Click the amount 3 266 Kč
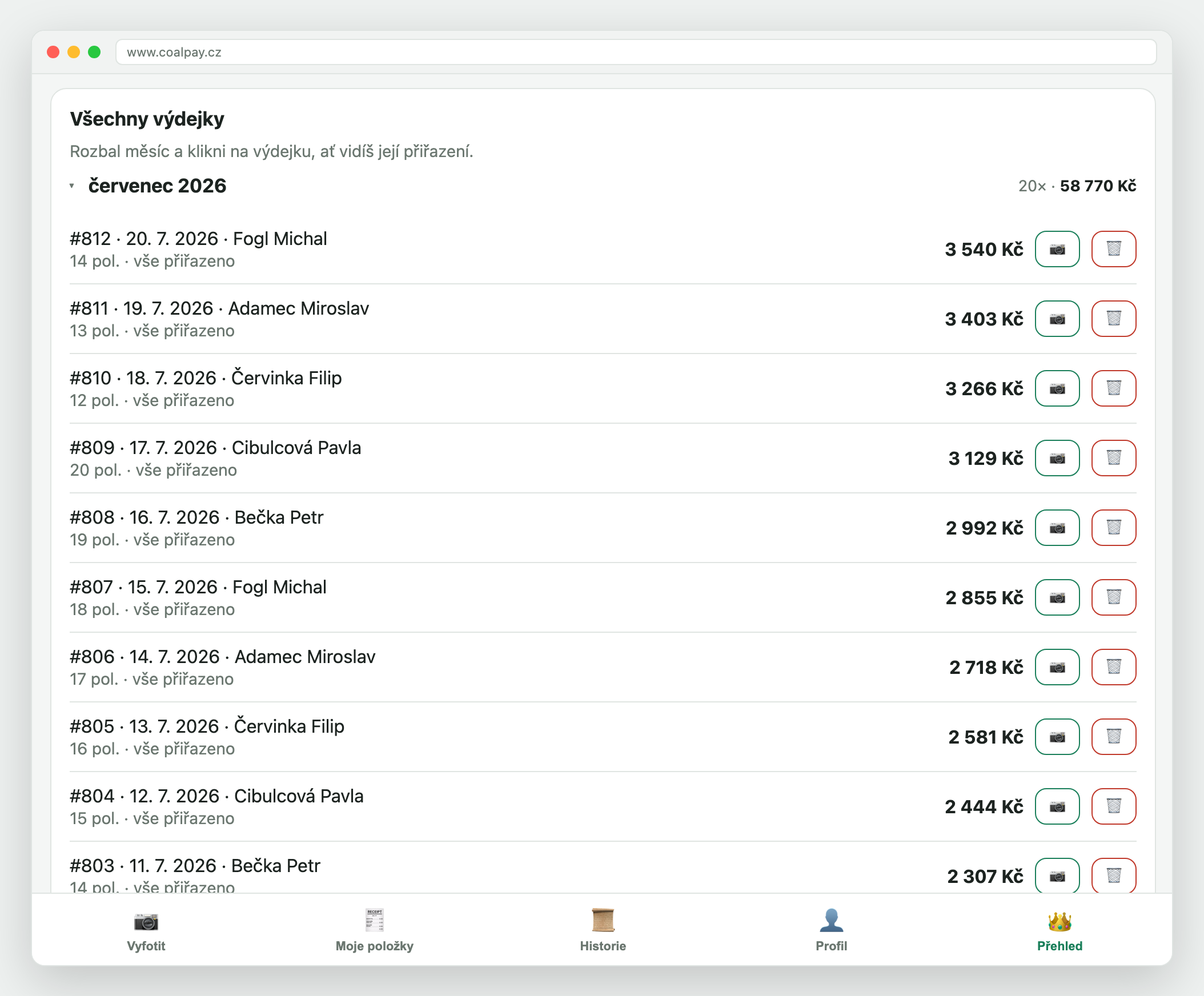 tap(984, 389)
